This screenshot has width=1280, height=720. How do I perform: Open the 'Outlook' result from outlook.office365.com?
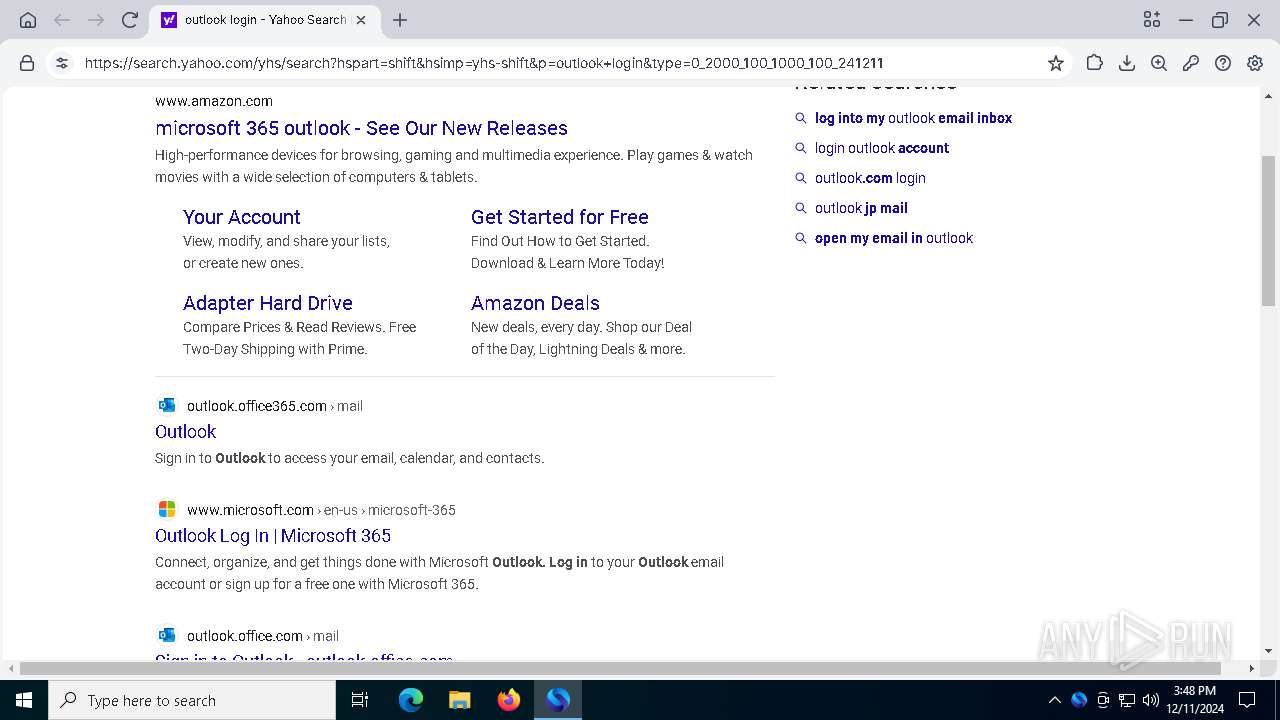185,432
